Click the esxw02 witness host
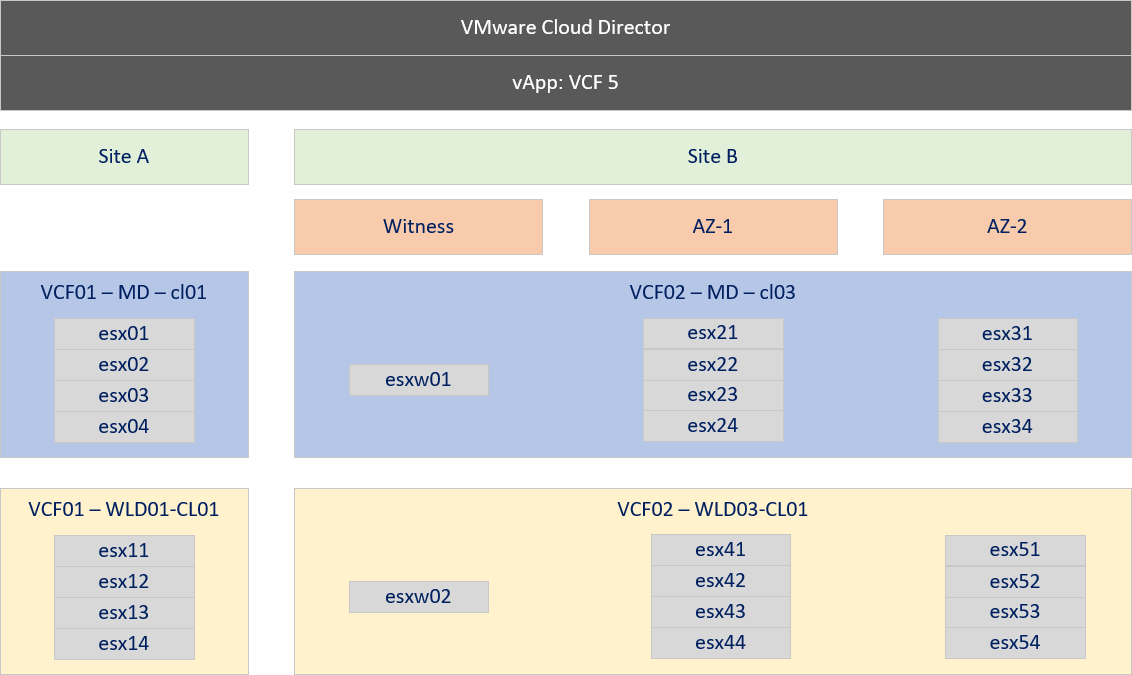 [419, 597]
